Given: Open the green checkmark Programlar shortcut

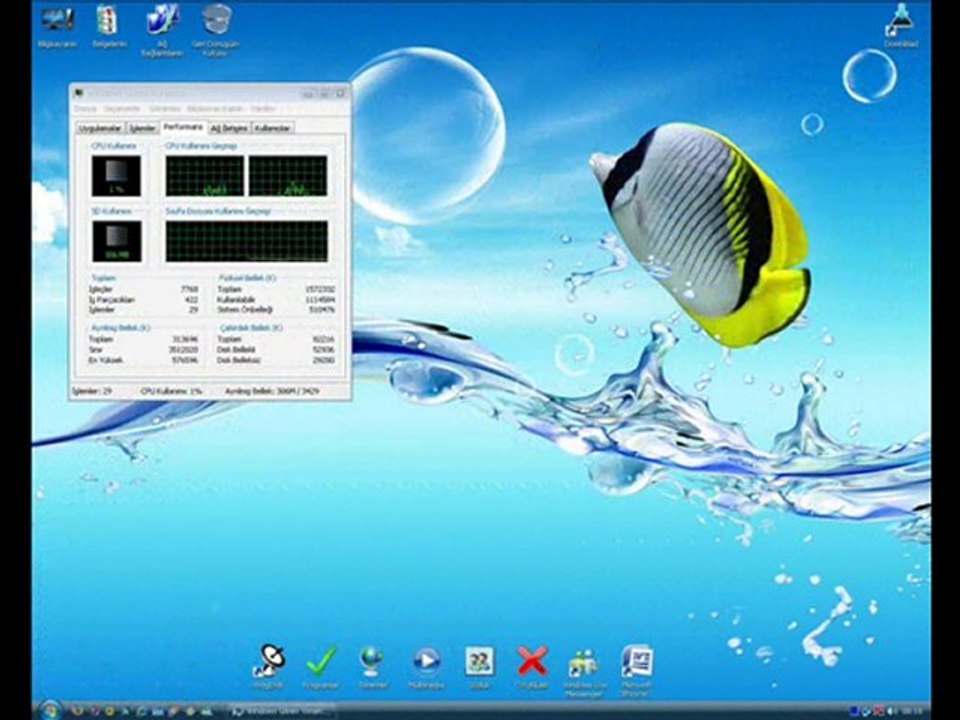Looking at the screenshot, I should pyautogui.click(x=321, y=667).
